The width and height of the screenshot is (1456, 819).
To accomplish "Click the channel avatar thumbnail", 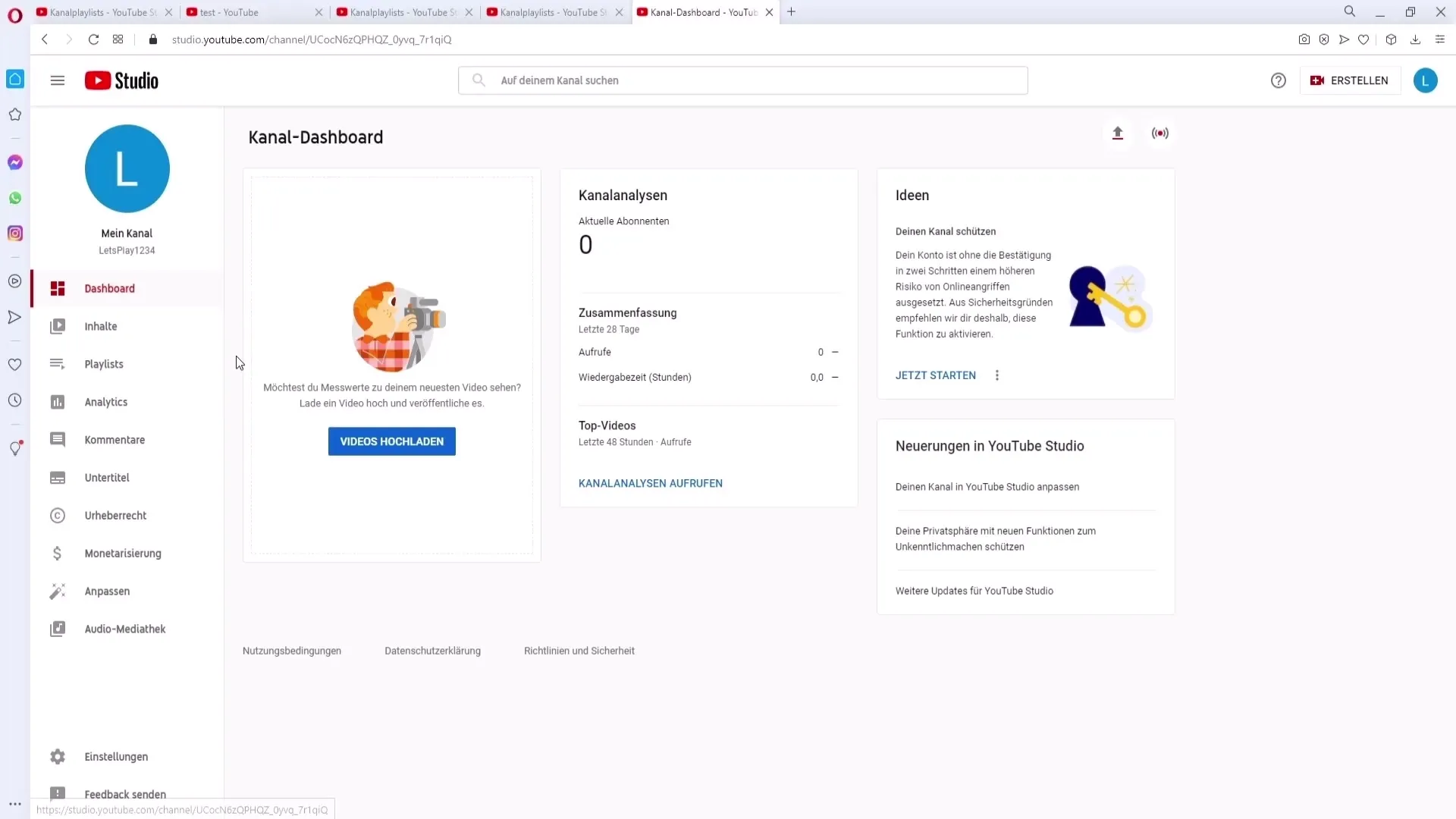I will click(x=127, y=168).
